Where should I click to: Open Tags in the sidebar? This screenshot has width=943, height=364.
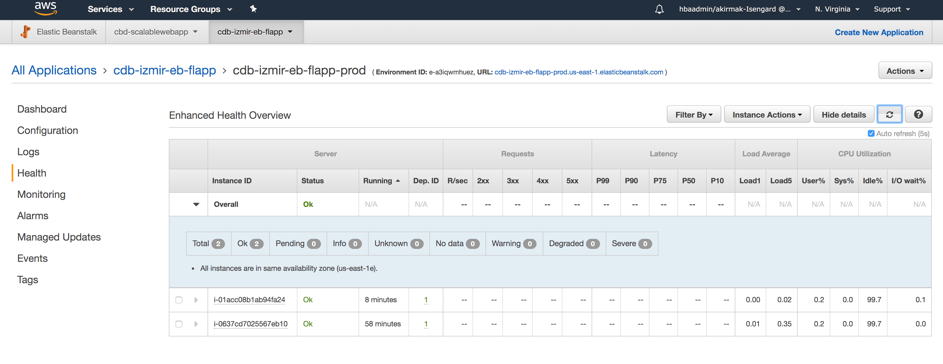[28, 280]
